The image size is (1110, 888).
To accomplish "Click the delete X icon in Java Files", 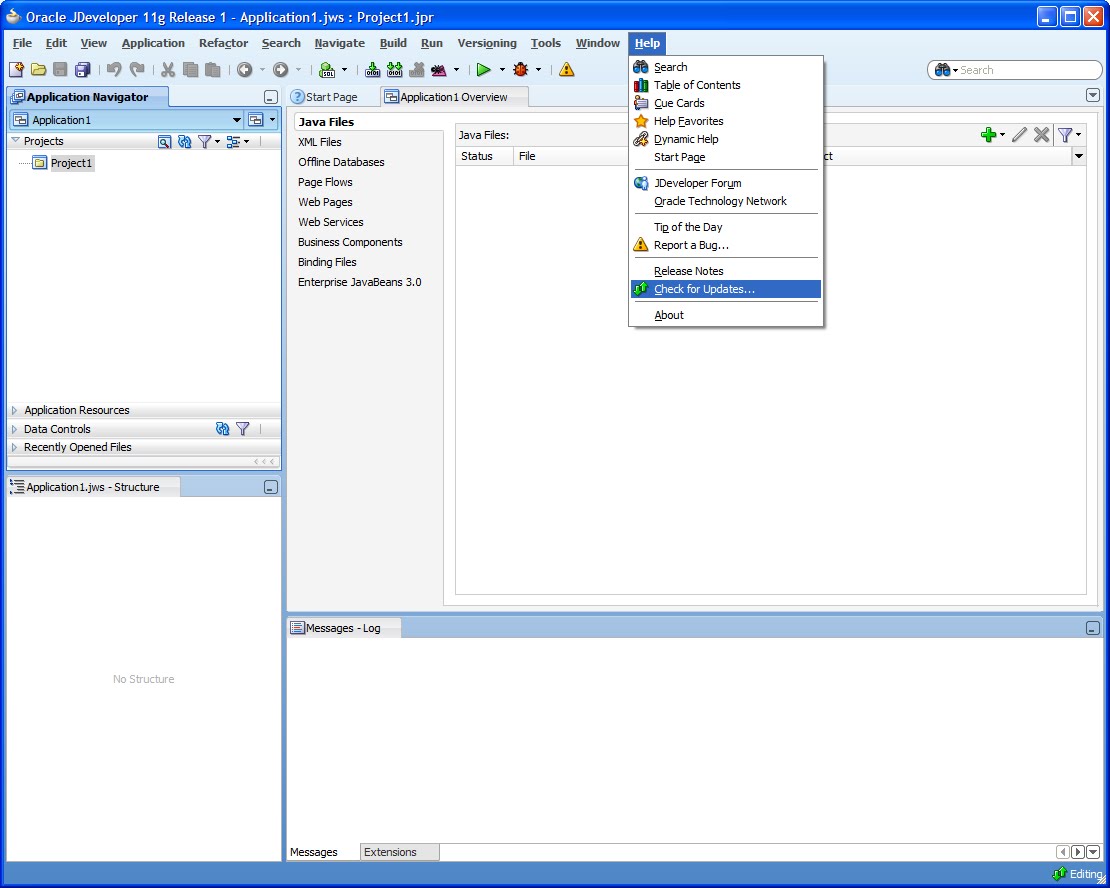I will pyautogui.click(x=1041, y=135).
